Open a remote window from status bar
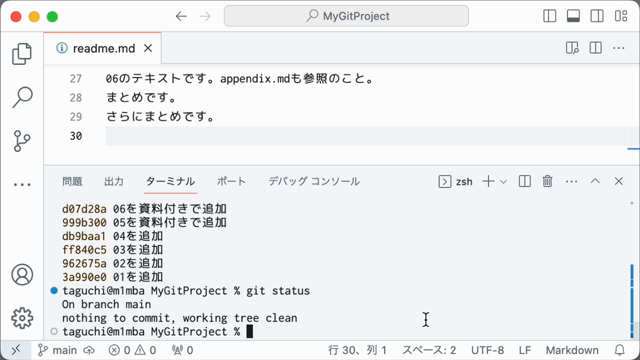This screenshot has width=640, height=360. point(16,350)
